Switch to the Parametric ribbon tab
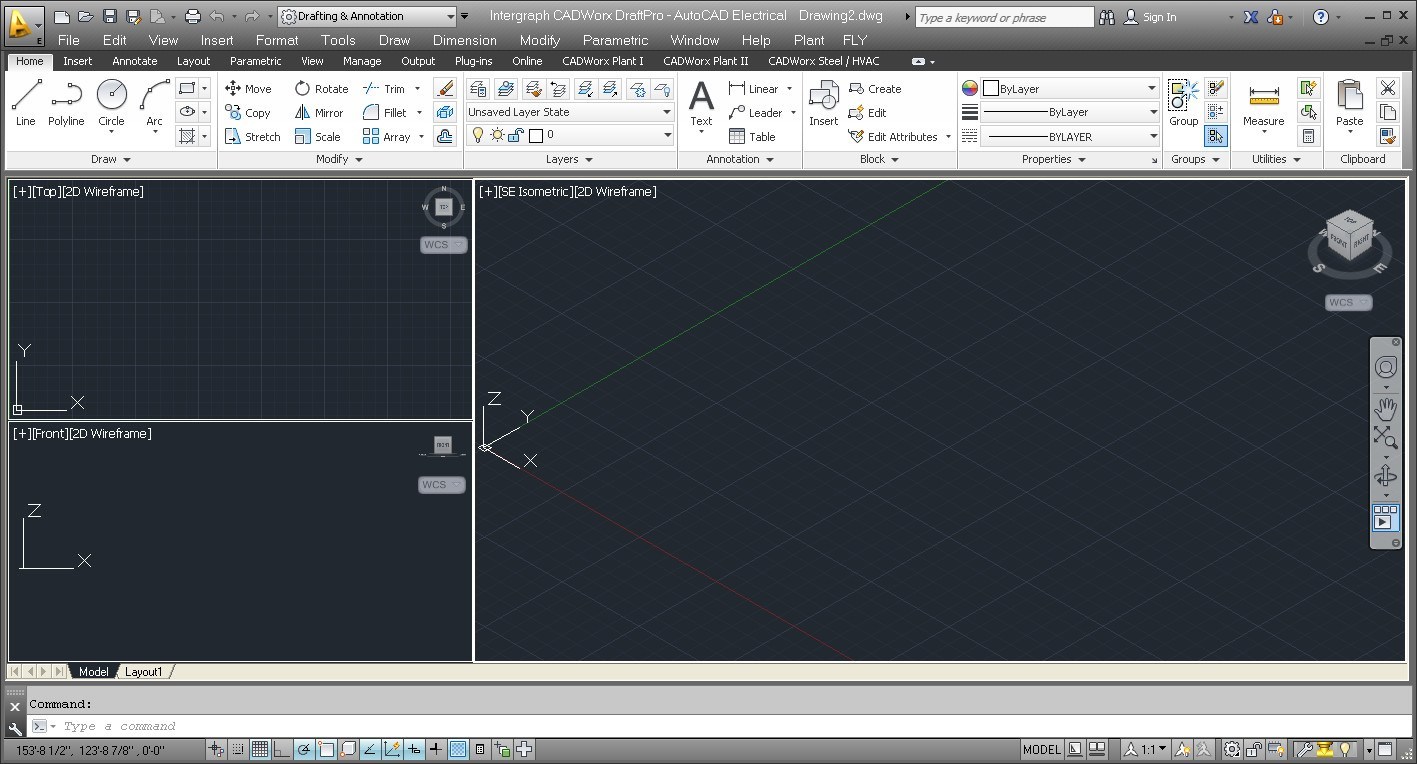 [x=255, y=61]
